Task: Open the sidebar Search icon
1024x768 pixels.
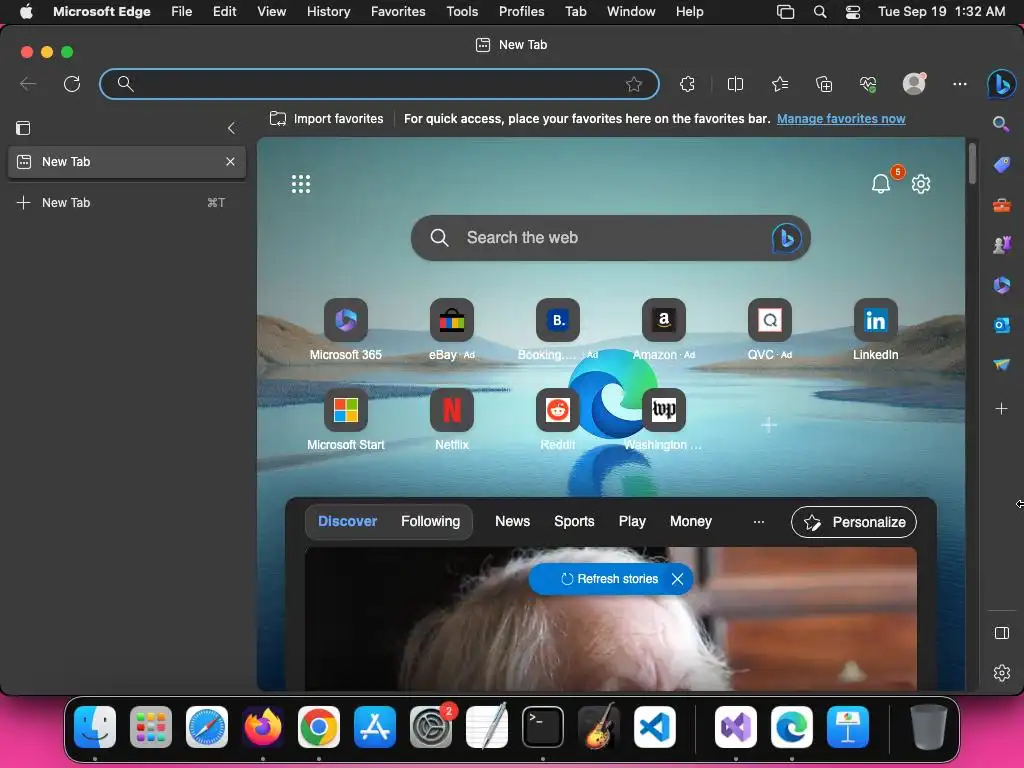Action: click(x=1001, y=124)
